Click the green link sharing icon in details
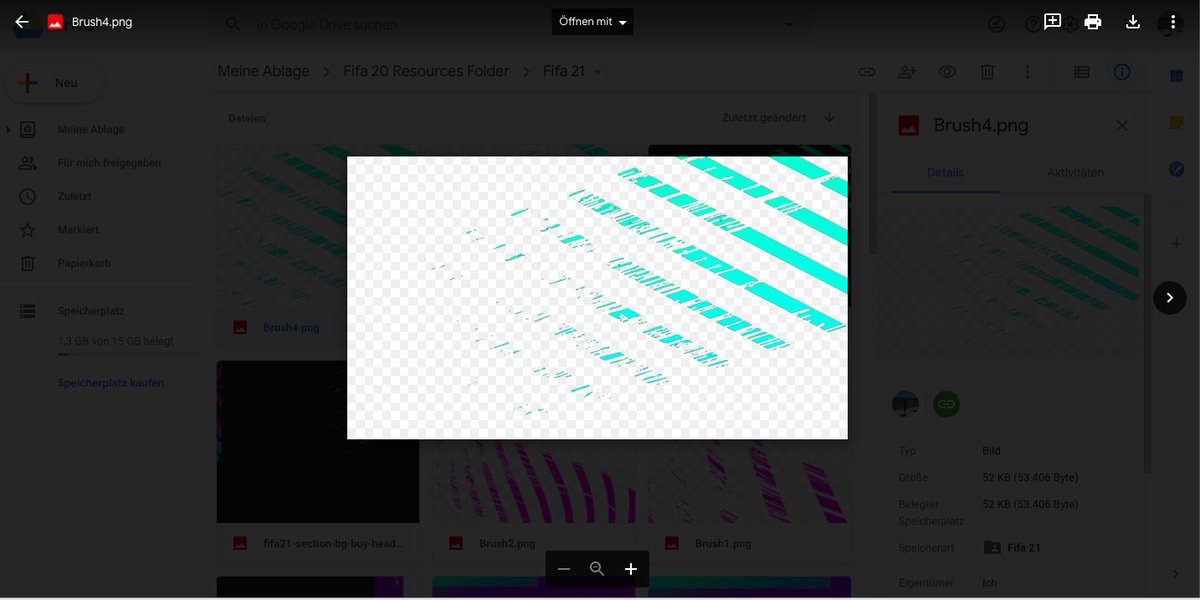Screen dimensions: 1200x600 click(946, 404)
